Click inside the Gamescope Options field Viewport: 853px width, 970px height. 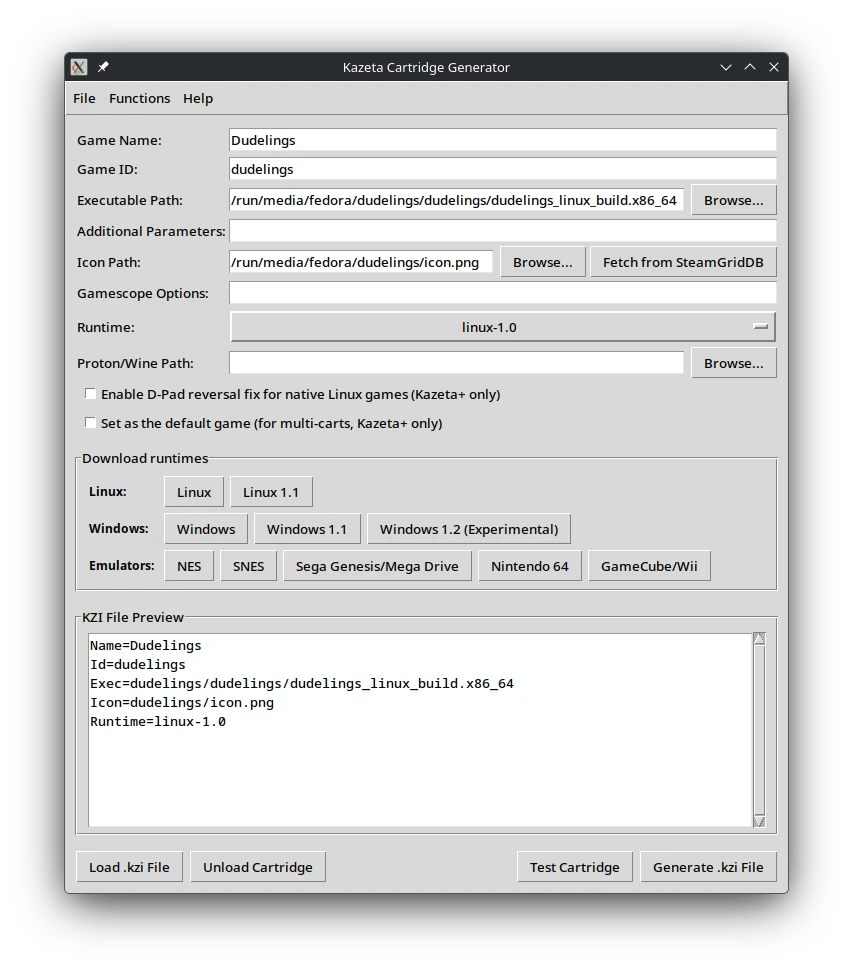(x=500, y=292)
